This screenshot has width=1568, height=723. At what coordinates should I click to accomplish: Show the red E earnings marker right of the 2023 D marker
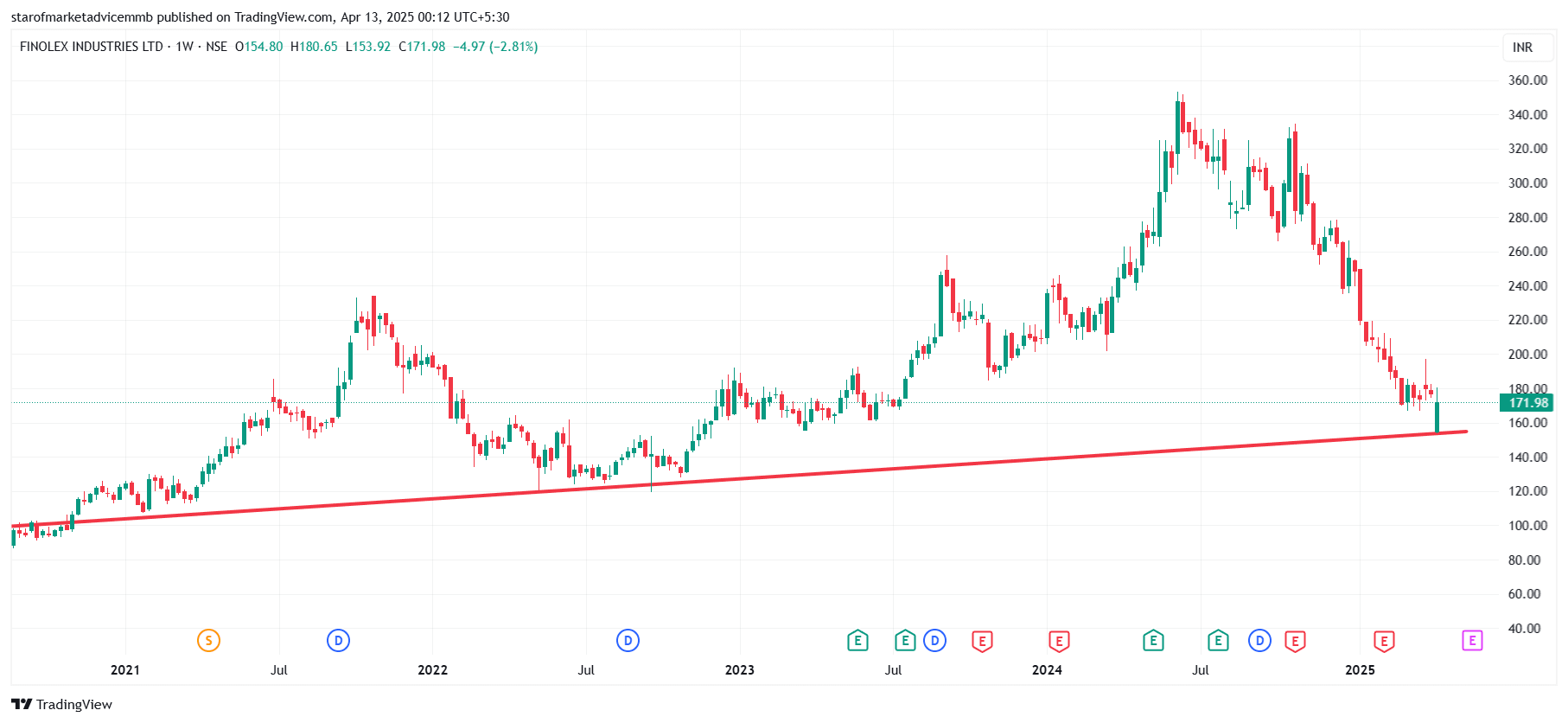point(982,641)
